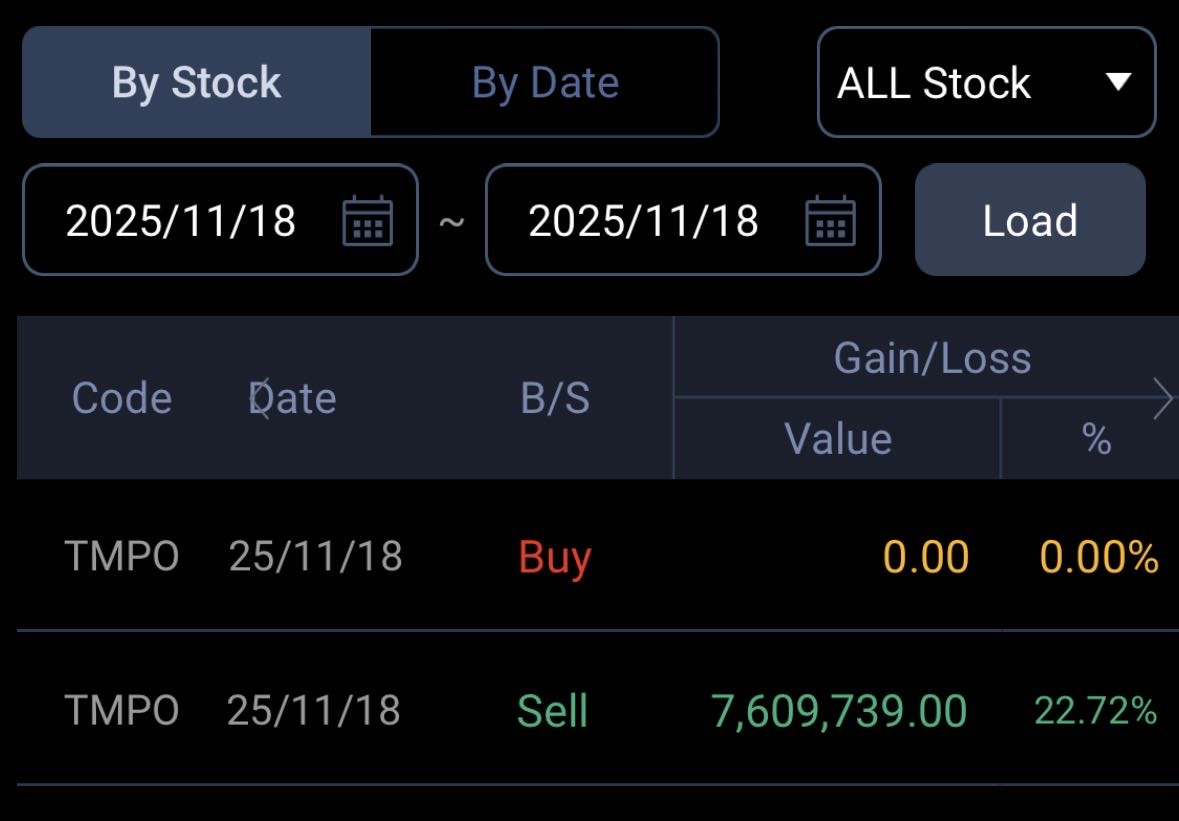1179x821 pixels.
Task: Sort by the Date column header
Action: [x=292, y=398]
